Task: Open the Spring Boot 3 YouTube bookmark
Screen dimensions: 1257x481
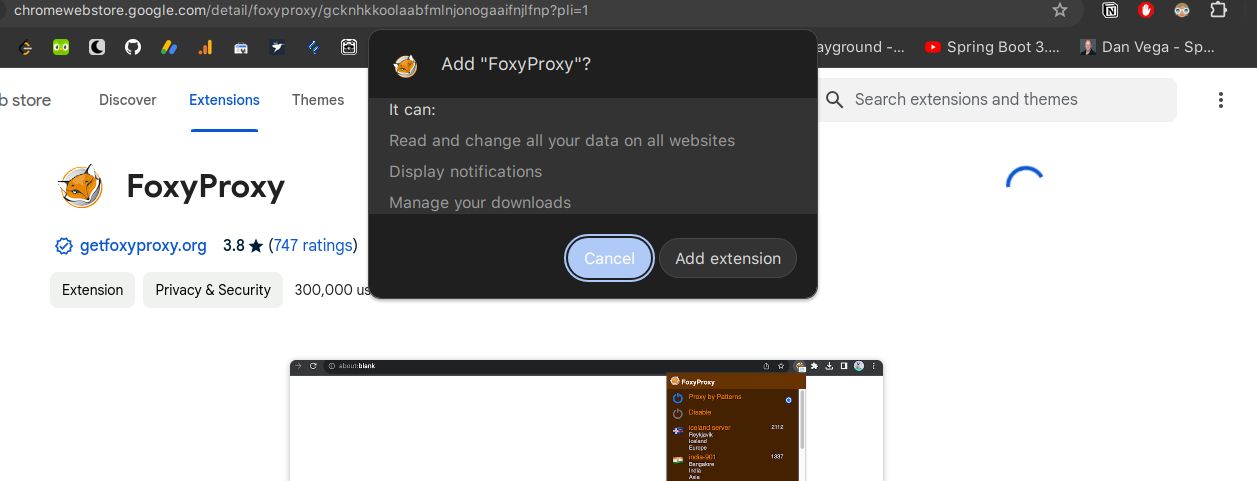Action: click(x=992, y=47)
